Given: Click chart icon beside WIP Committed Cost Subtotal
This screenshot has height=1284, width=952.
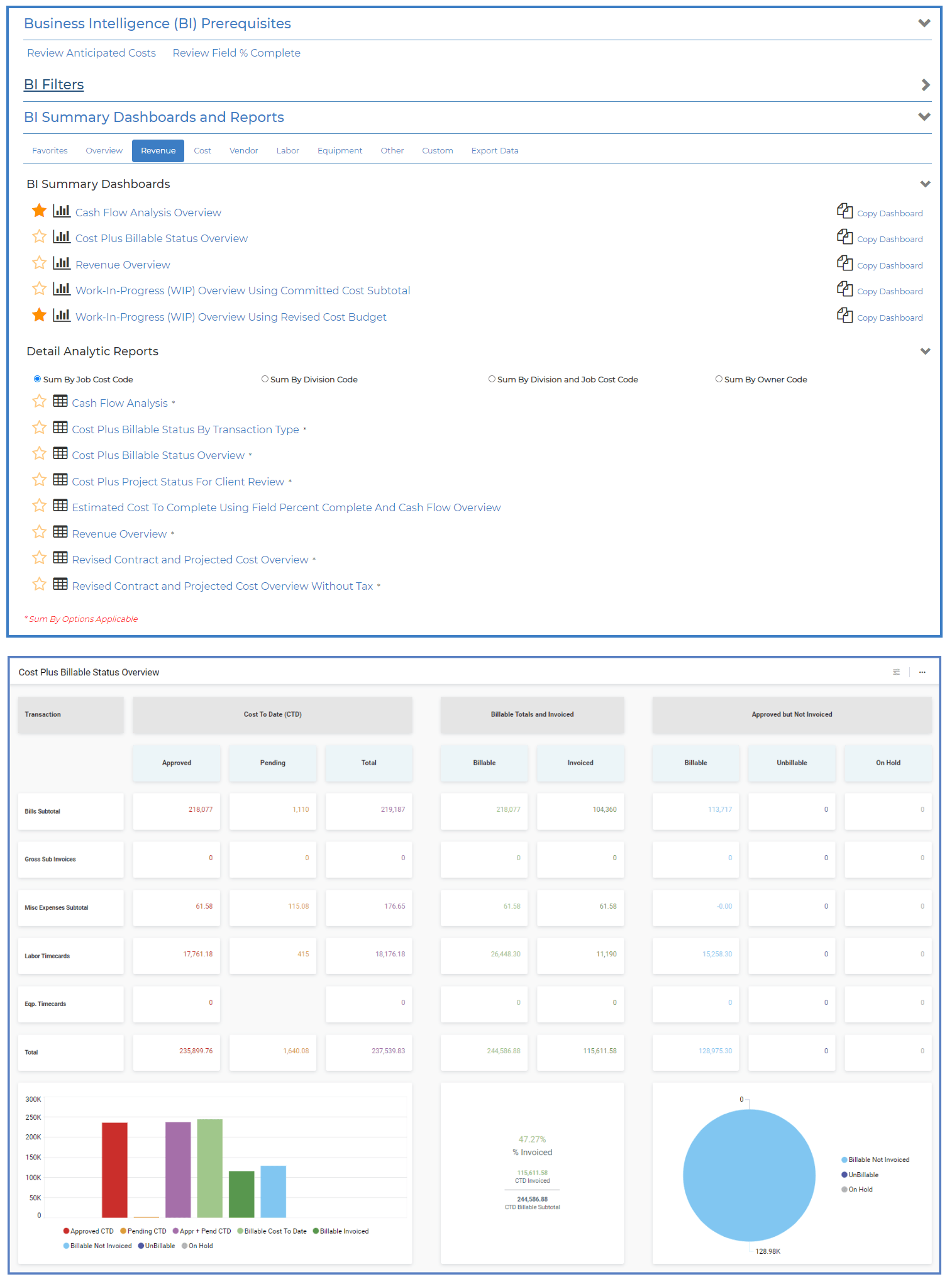Looking at the screenshot, I should [x=62, y=289].
